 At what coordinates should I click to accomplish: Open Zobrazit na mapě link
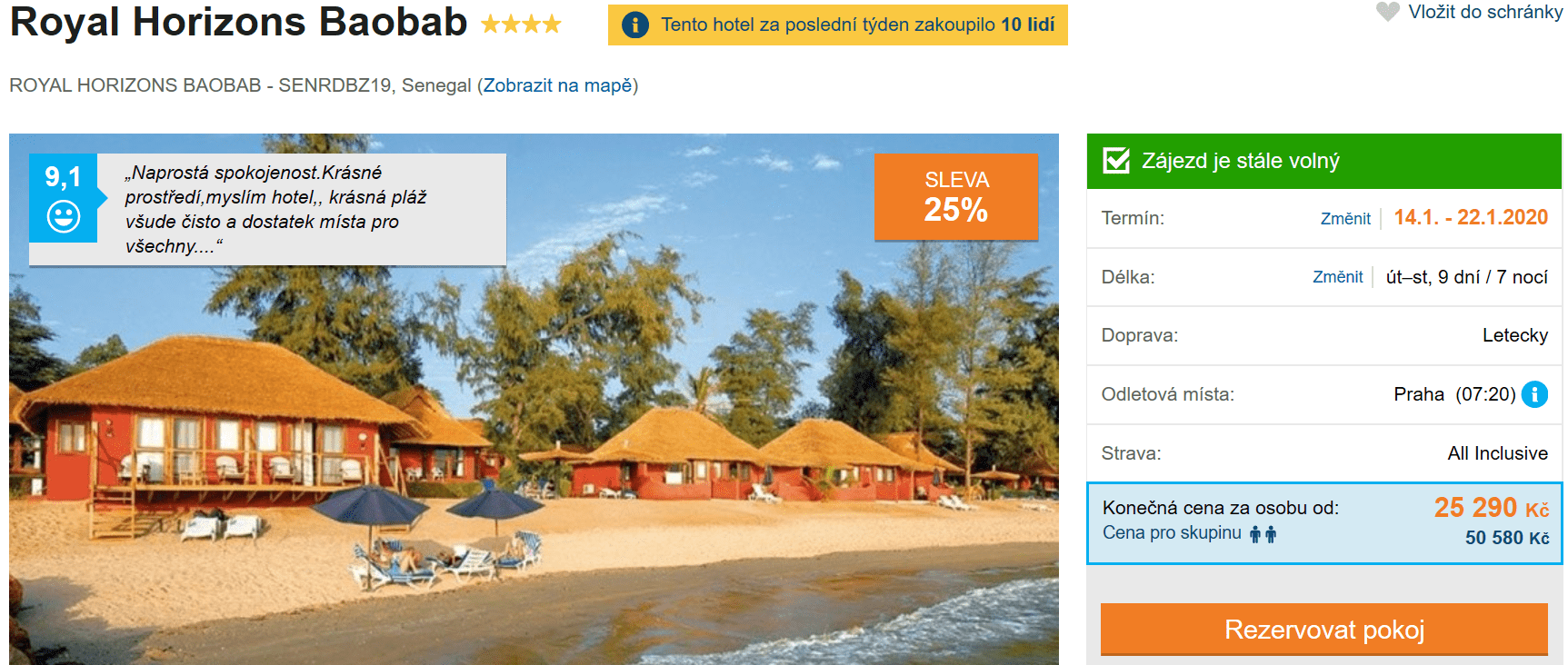click(557, 85)
